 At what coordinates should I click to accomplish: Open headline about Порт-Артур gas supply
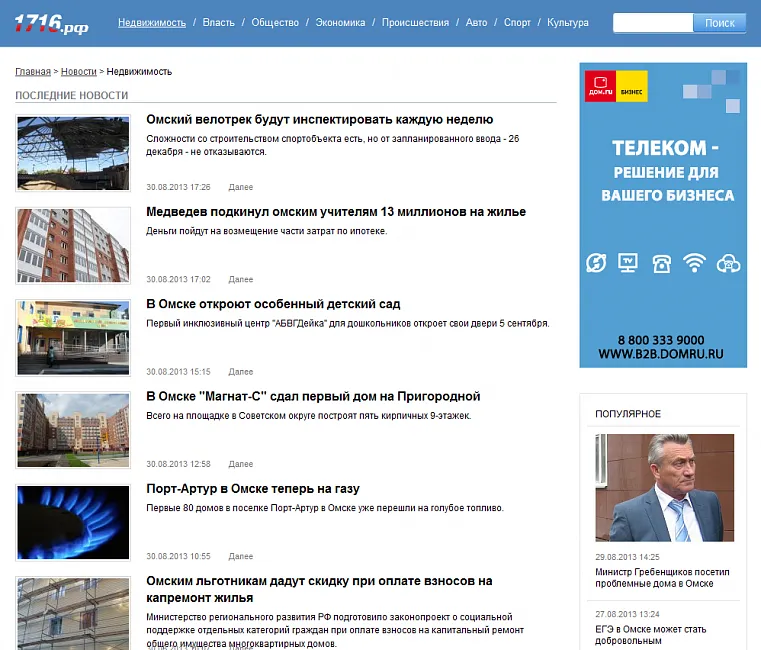coord(253,488)
